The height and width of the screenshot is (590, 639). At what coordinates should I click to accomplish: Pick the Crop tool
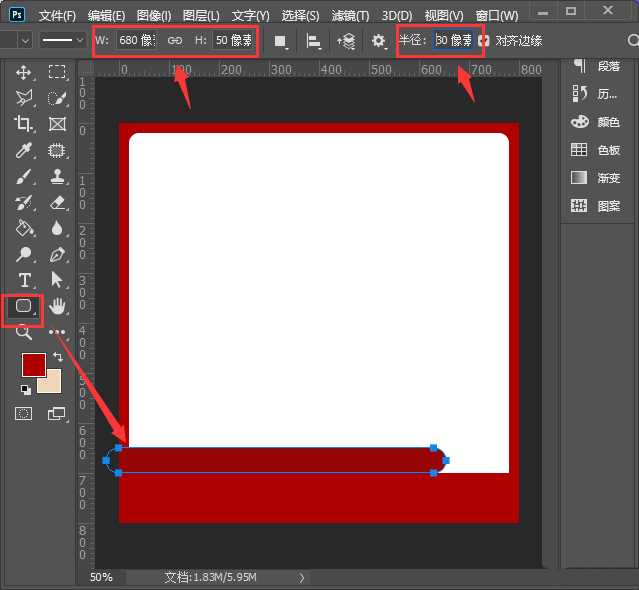pyautogui.click(x=24, y=124)
